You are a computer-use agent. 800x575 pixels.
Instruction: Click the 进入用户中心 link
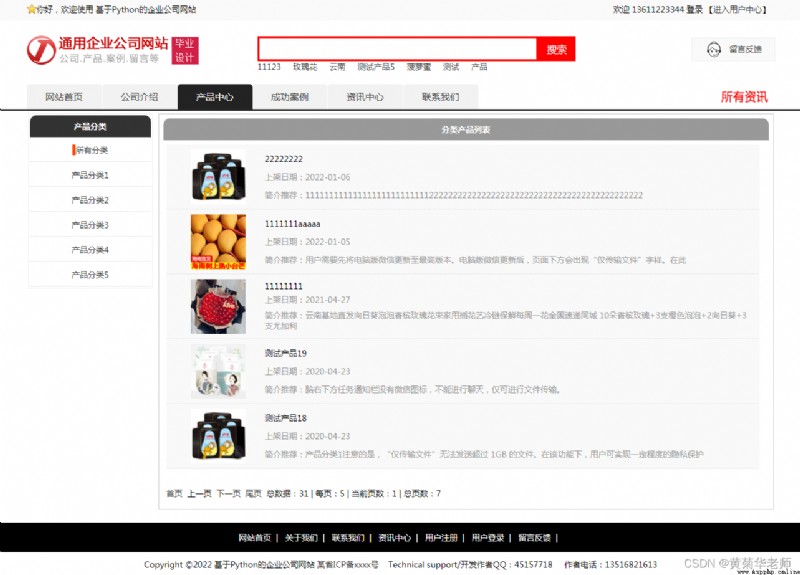click(737, 9)
